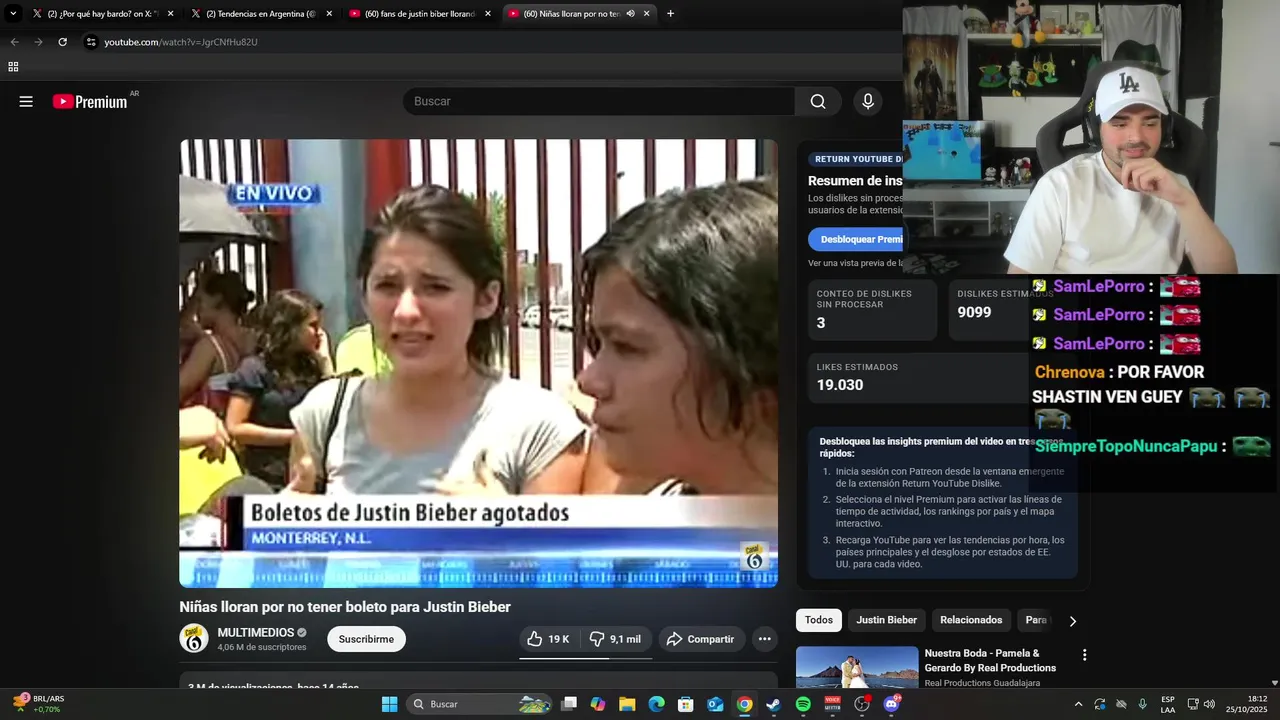The width and height of the screenshot is (1280, 720).
Task: Click the video title 'Niñas lloran por no tener boleto'
Action: pos(345,607)
